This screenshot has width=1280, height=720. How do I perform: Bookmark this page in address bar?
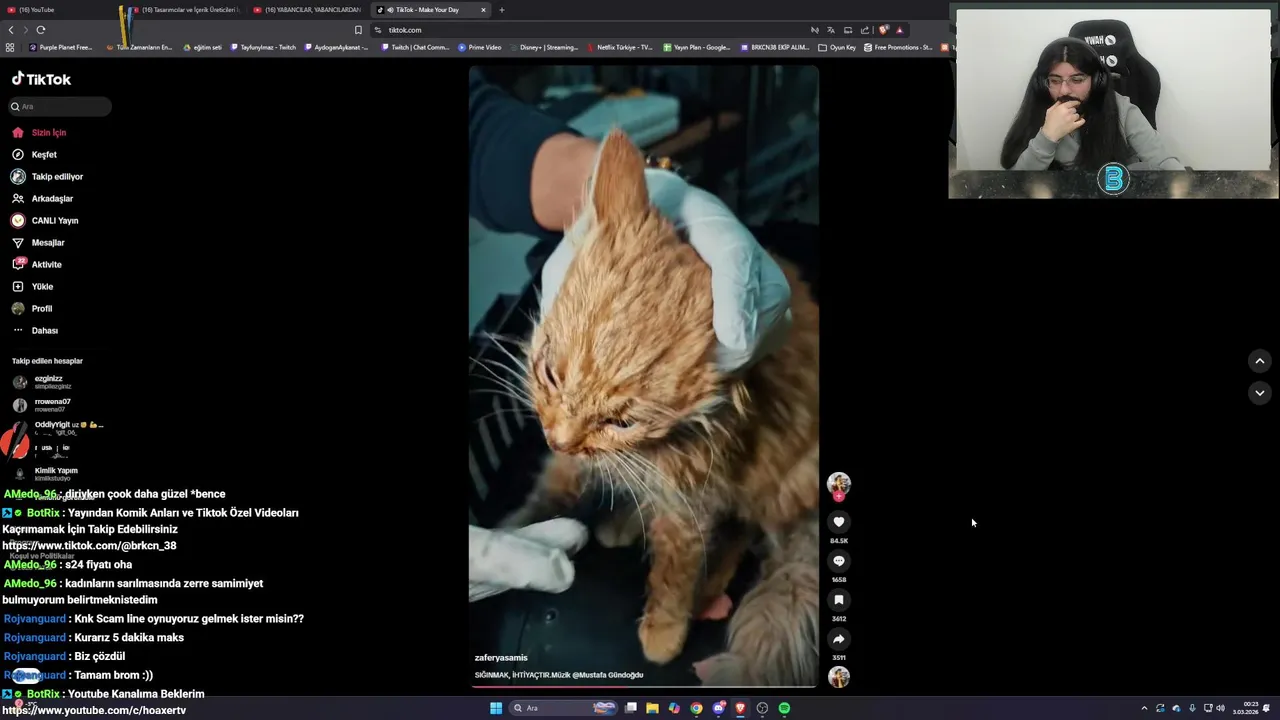point(358,30)
